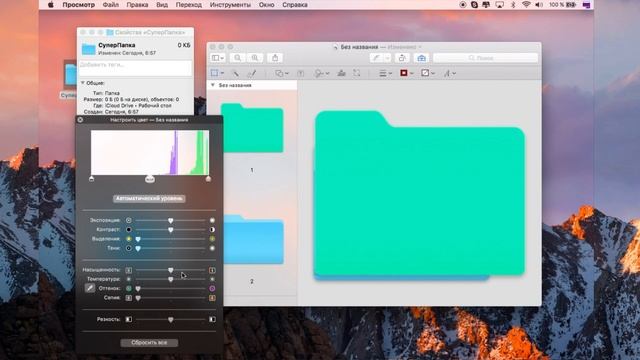The height and width of the screenshot is (360, 640).
Task: Open the fill color dropdown
Action: click(x=428, y=73)
